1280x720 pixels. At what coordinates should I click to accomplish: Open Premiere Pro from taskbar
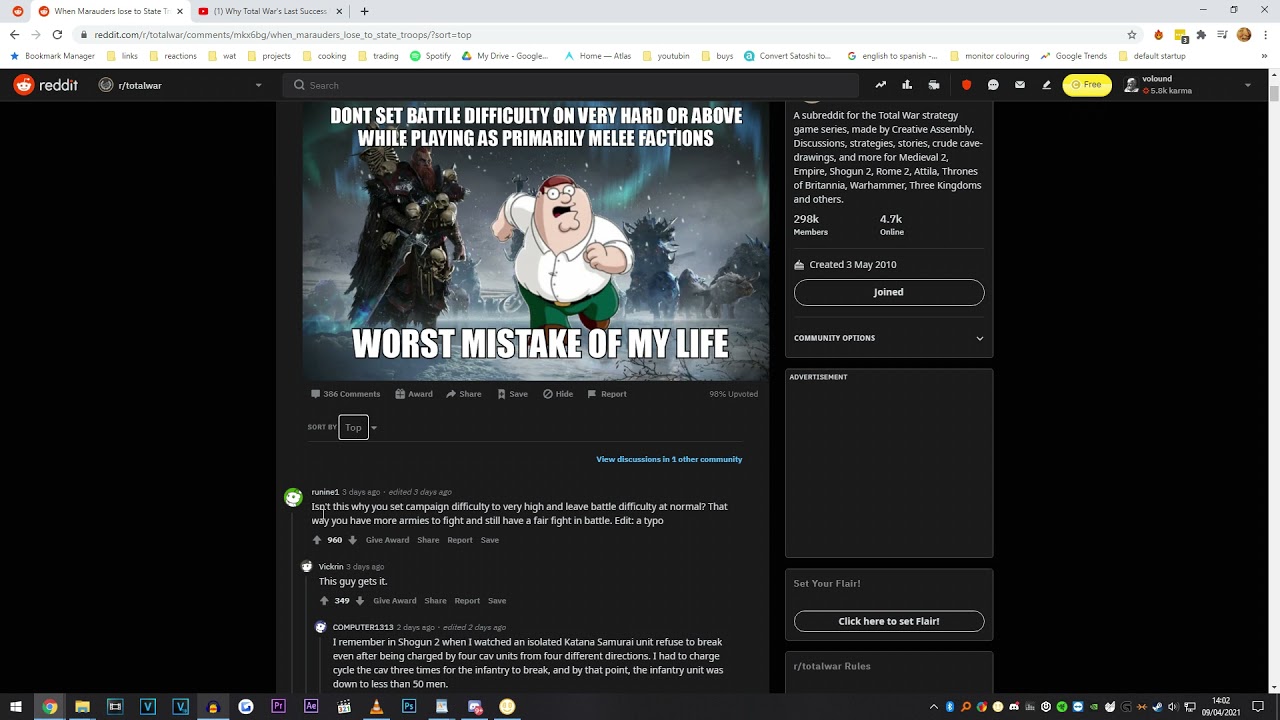(x=278, y=706)
